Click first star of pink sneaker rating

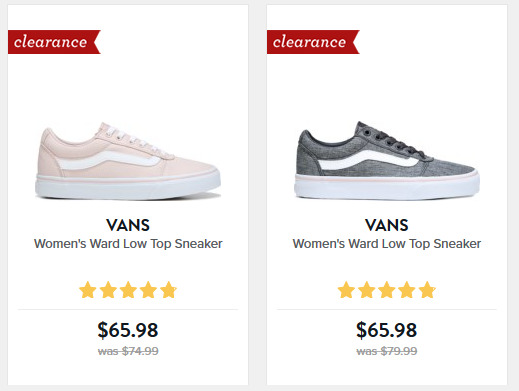click(88, 290)
